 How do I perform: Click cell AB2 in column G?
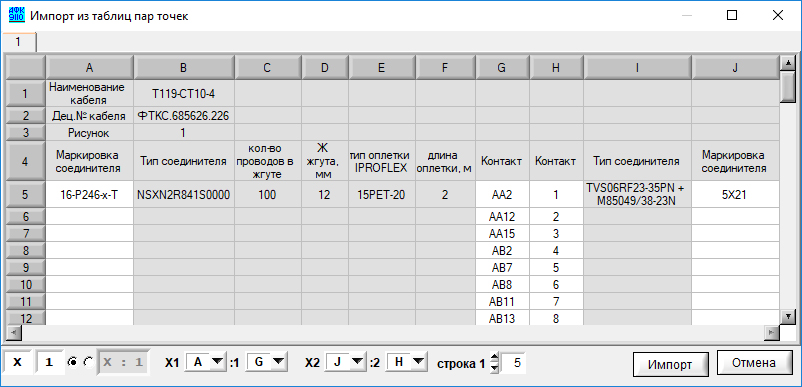tap(503, 251)
